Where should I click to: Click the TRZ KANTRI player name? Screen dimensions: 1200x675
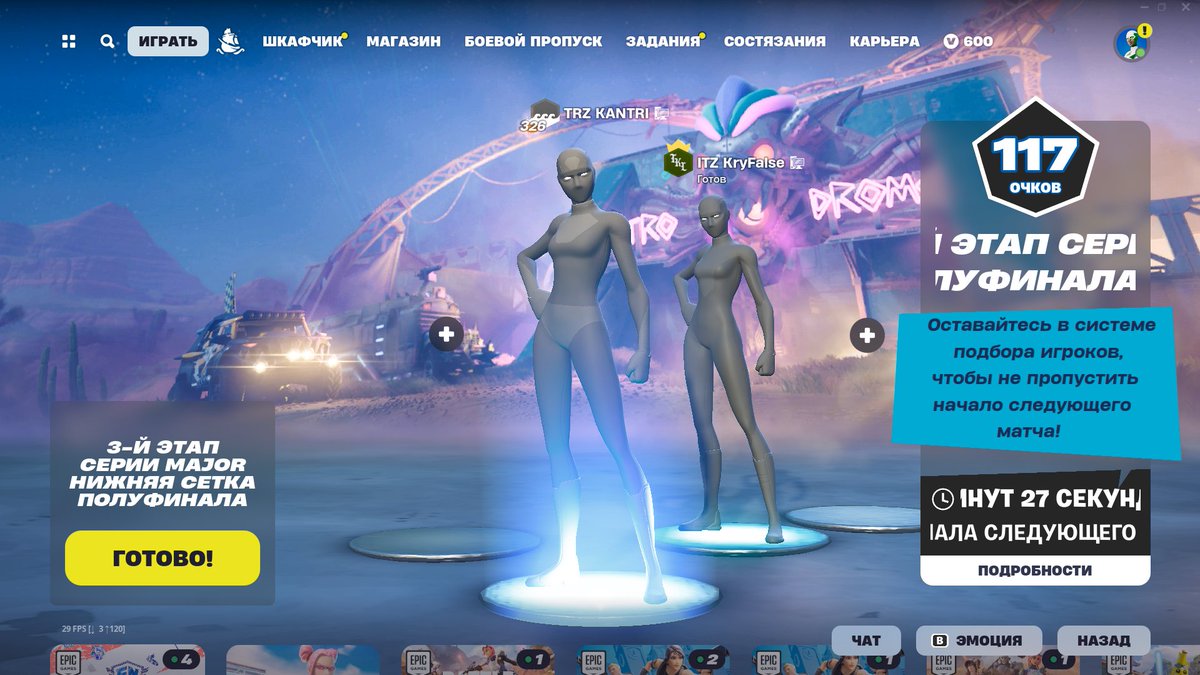(606, 113)
